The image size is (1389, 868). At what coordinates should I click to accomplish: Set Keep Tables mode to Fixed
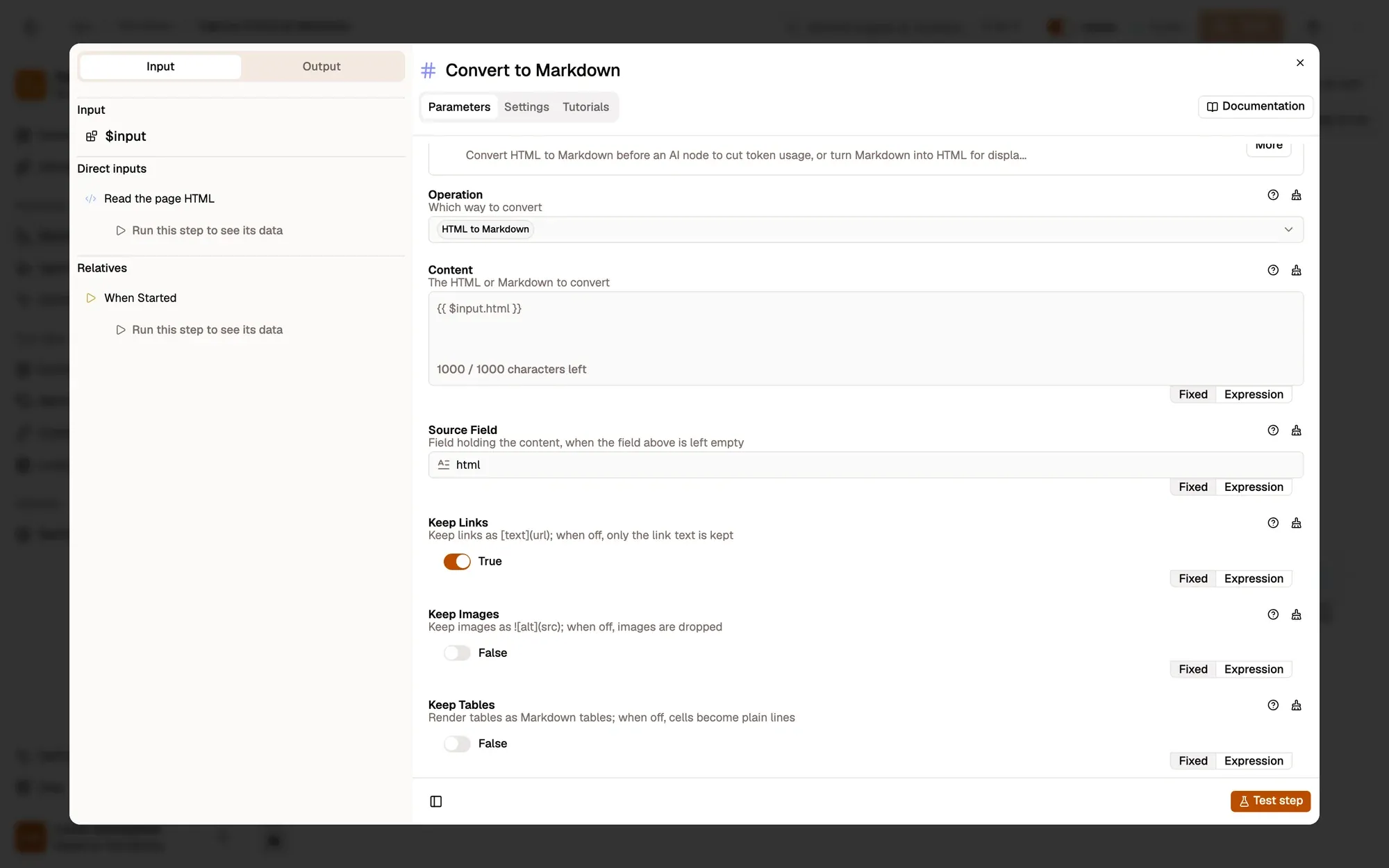click(1193, 761)
